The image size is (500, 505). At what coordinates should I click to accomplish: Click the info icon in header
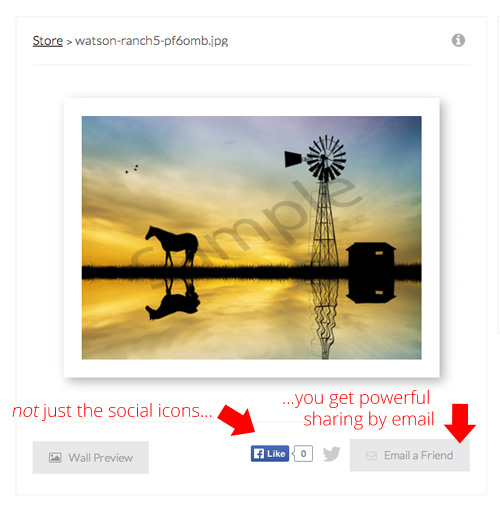(458, 40)
